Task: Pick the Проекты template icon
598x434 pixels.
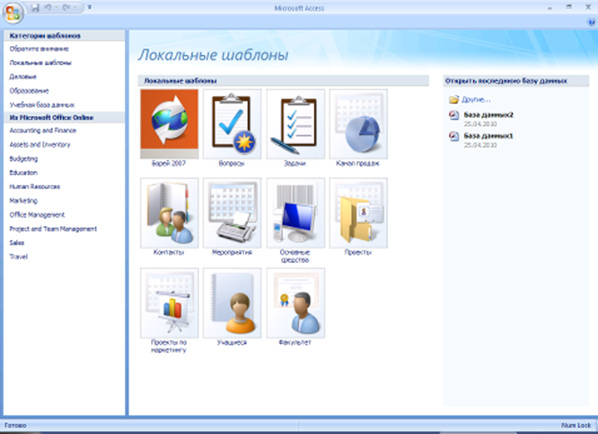Action: [358, 213]
